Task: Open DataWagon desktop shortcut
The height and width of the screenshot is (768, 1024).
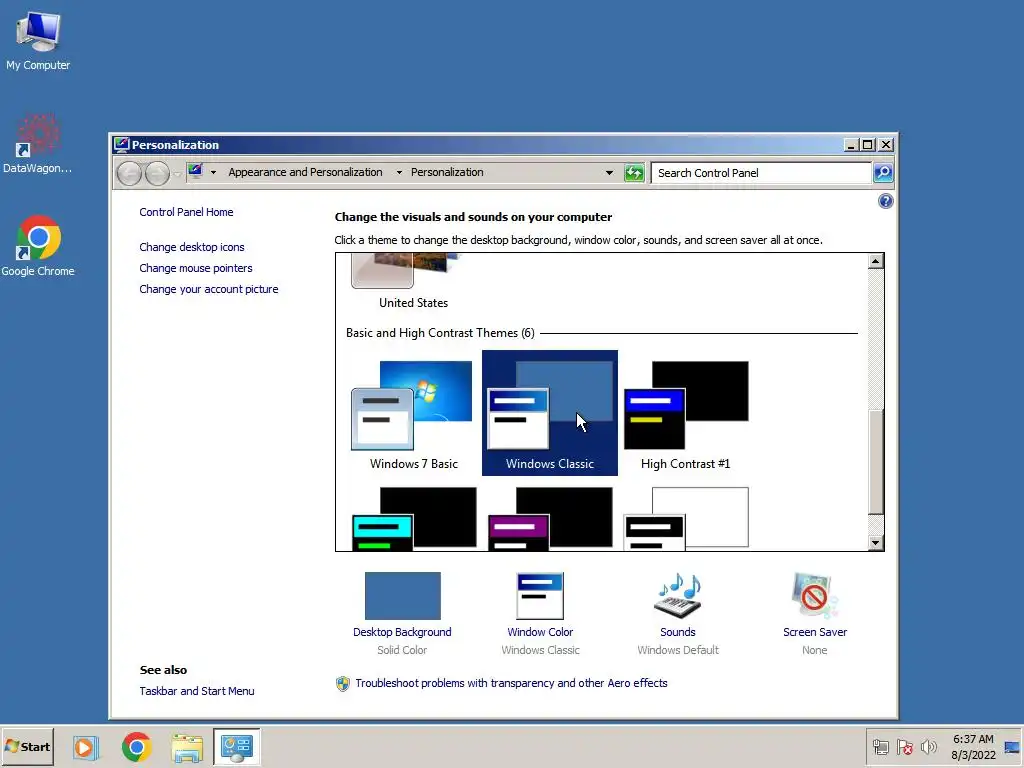Action: (38, 144)
